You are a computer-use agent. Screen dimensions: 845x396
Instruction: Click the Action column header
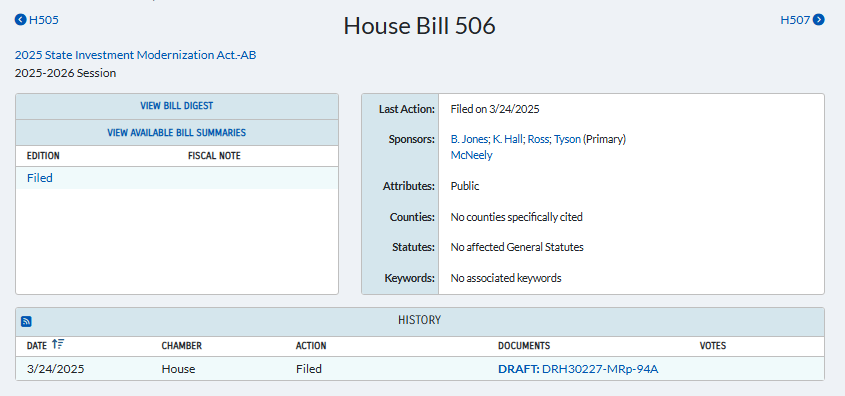[311, 346]
